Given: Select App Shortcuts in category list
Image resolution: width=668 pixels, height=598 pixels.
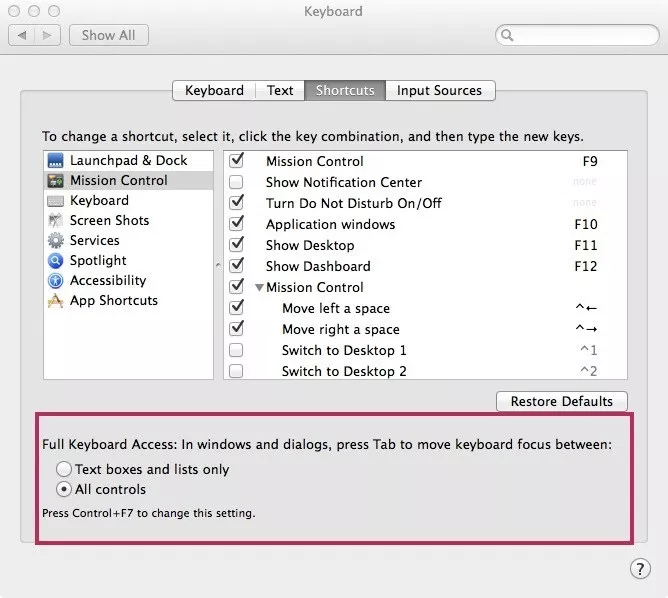Looking at the screenshot, I should click(x=128, y=301).
